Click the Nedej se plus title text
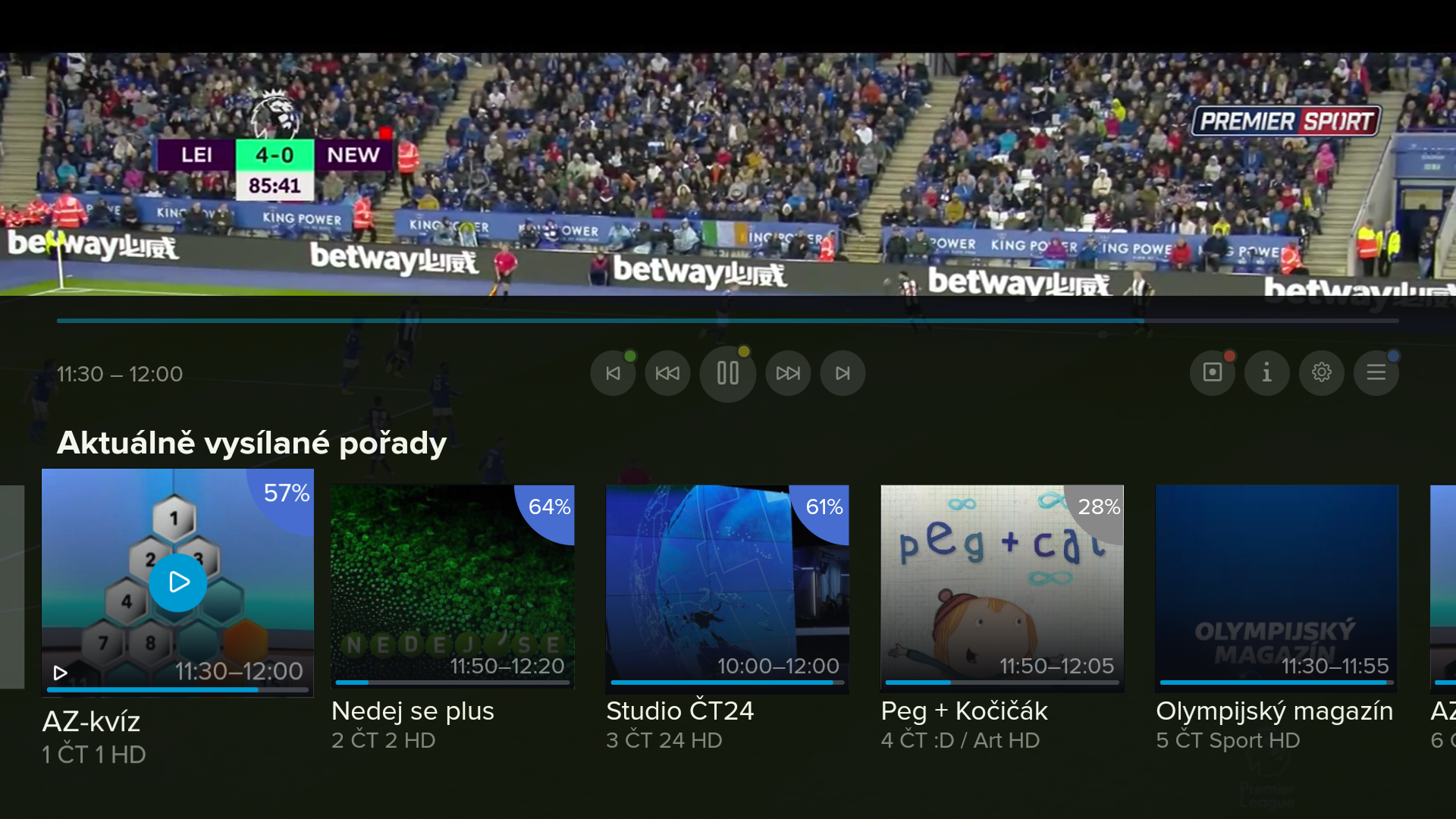Image resolution: width=1456 pixels, height=819 pixels. point(413,711)
